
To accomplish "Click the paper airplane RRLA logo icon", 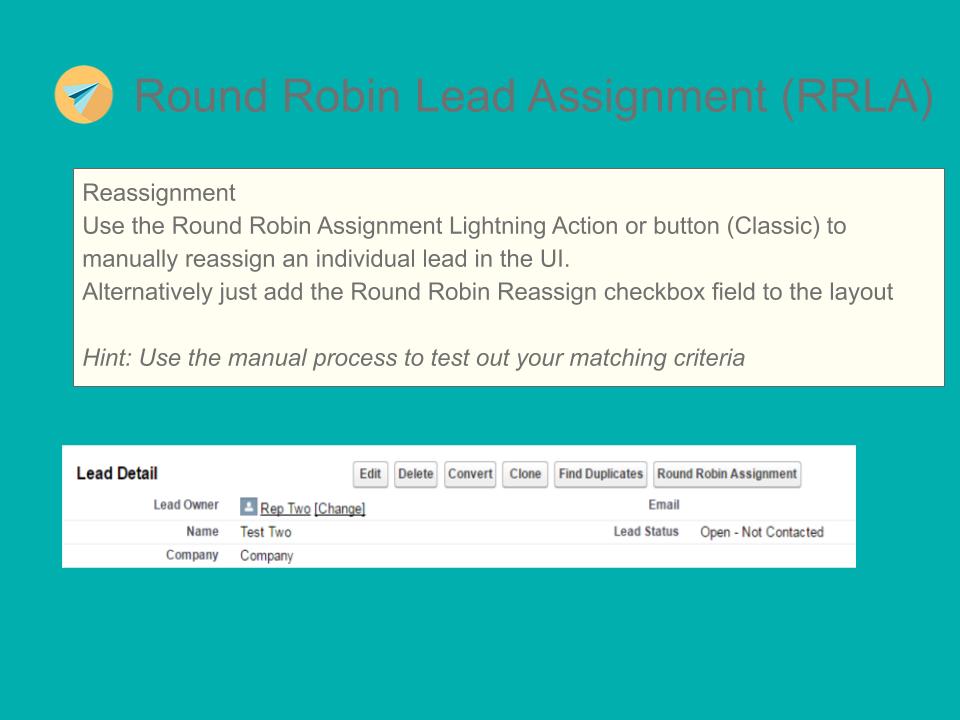I will click(x=84, y=95).
